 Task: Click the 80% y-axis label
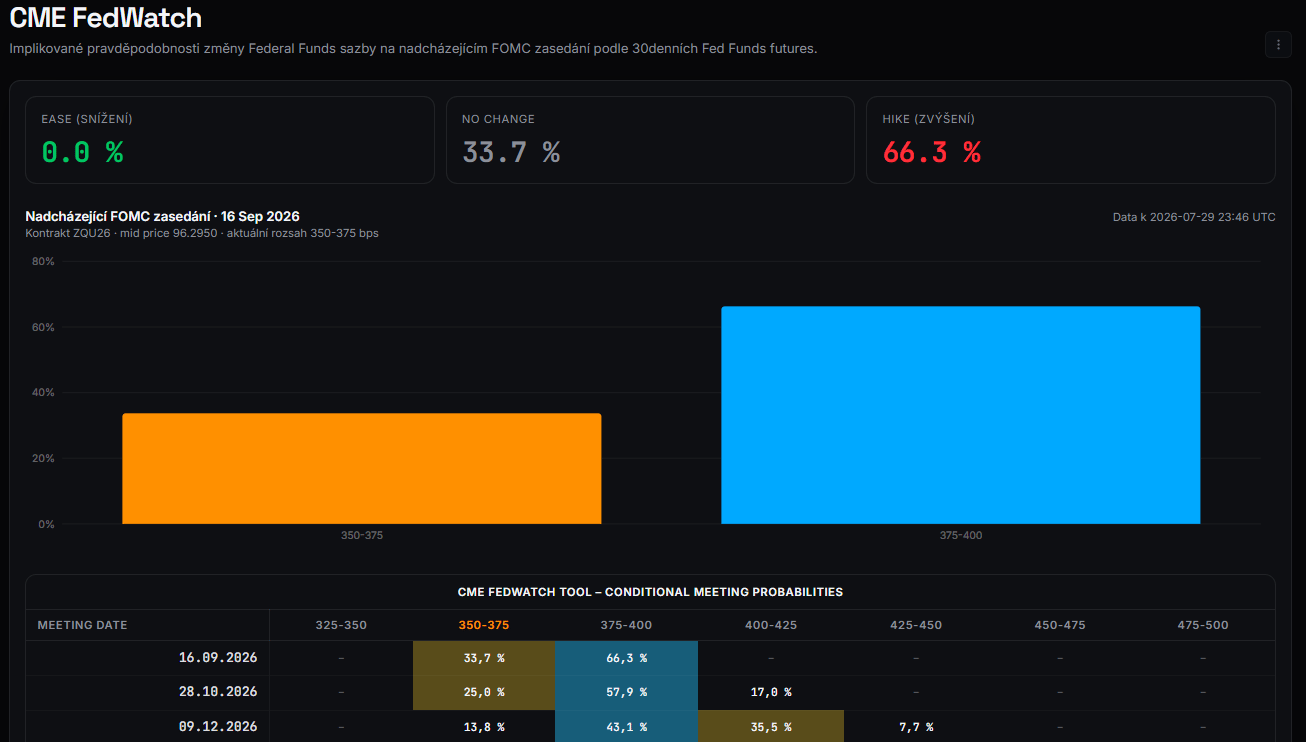(43, 262)
